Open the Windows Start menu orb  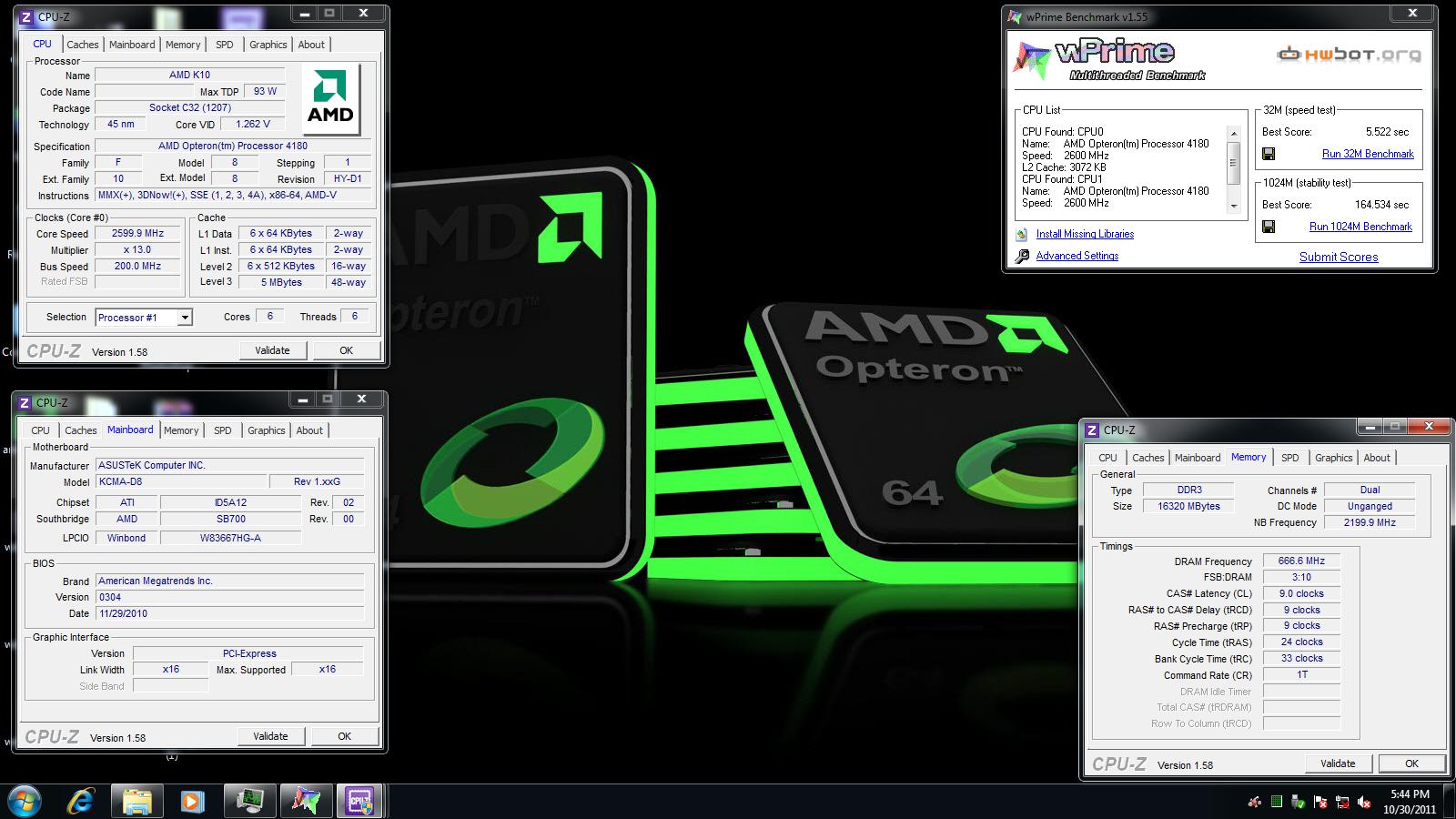24,801
